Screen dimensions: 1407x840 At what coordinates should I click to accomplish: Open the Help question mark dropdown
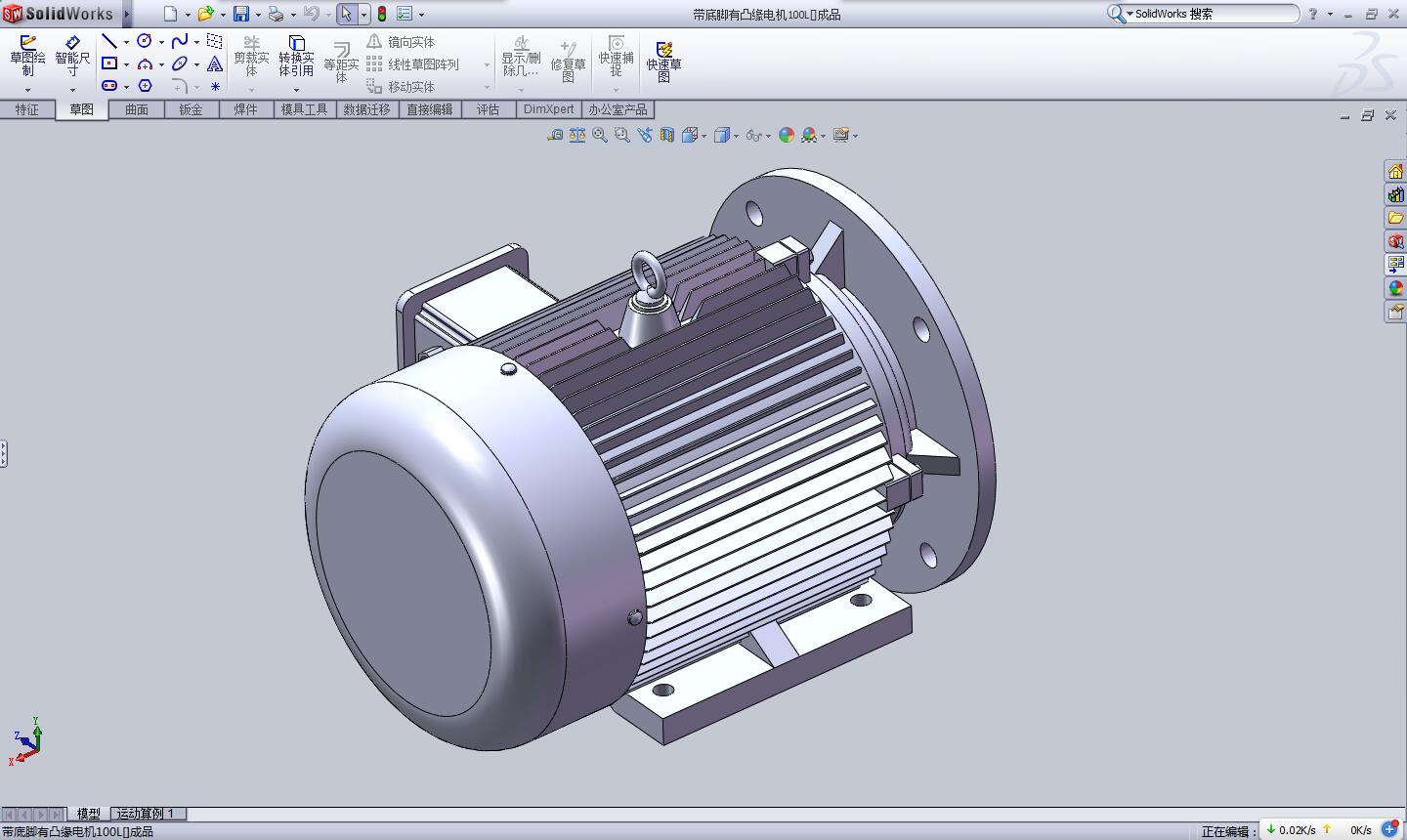[1330, 15]
